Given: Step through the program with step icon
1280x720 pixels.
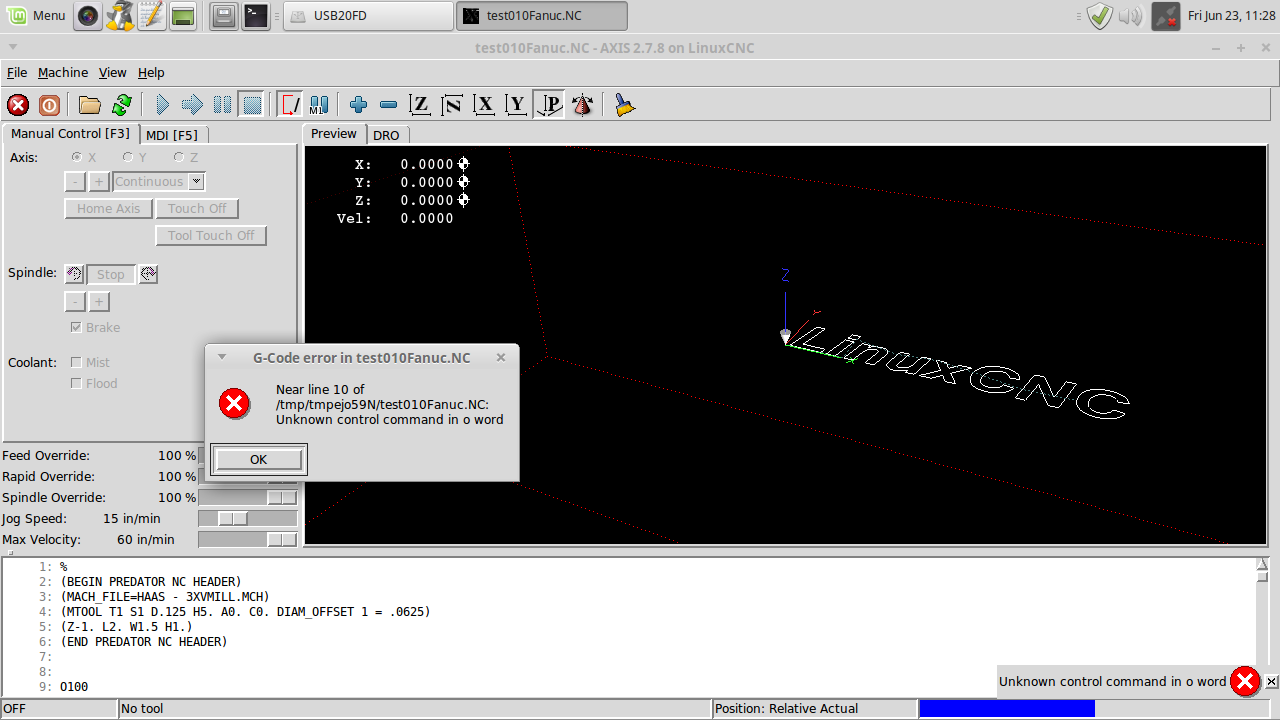Looking at the screenshot, I should pyautogui.click(x=192, y=105).
